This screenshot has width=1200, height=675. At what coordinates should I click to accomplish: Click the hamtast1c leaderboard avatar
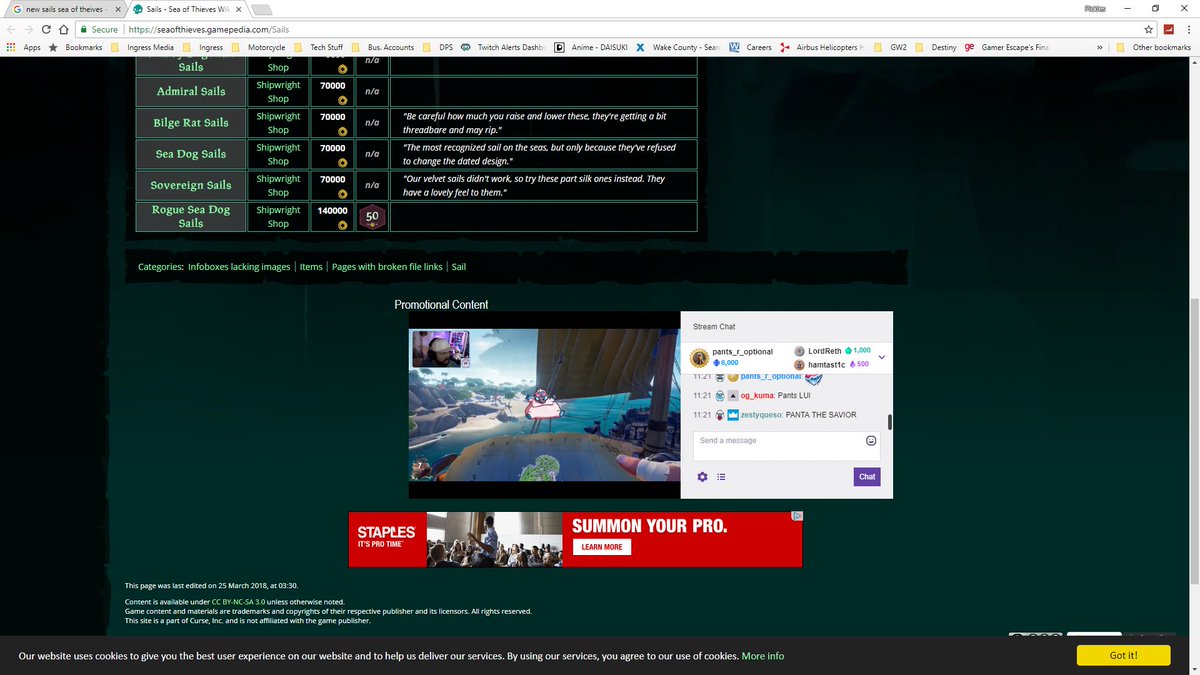[x=799, y=365]
